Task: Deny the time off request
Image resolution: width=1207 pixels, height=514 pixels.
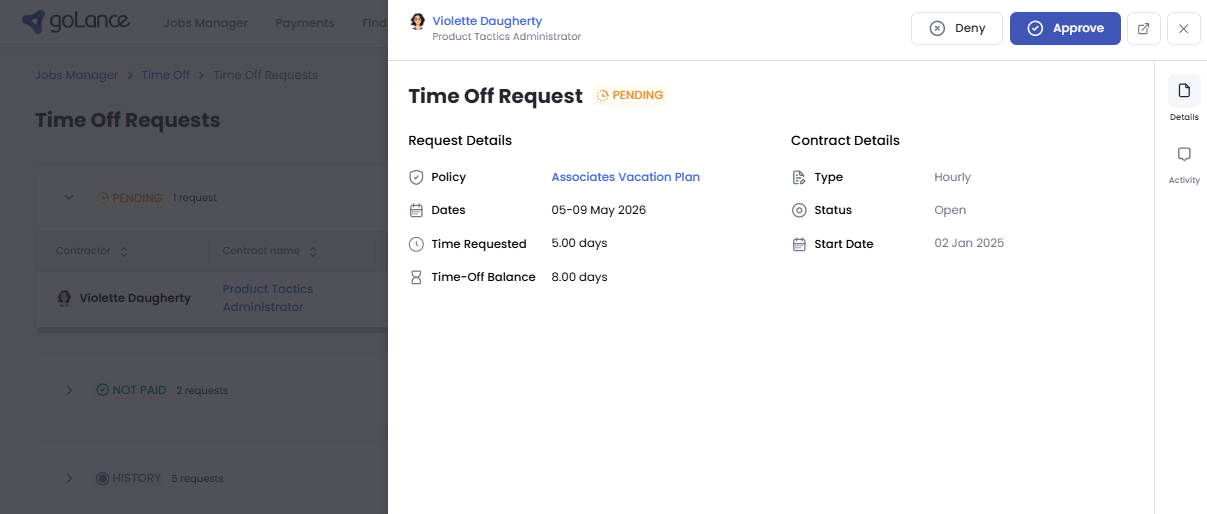Action: [x=956, y=28]
